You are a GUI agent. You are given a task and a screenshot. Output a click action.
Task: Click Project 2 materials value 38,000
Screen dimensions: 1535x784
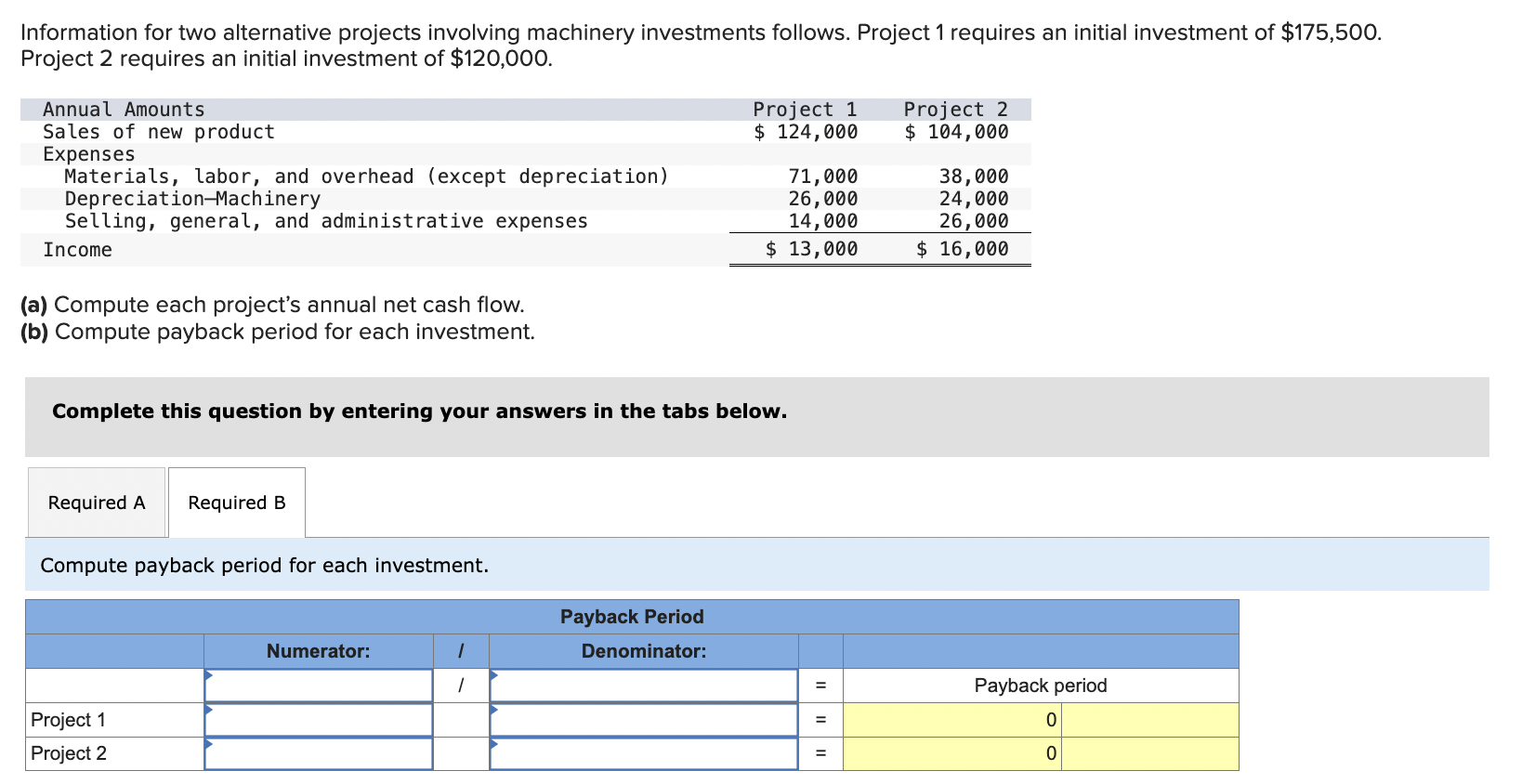(x=974, y=176)
